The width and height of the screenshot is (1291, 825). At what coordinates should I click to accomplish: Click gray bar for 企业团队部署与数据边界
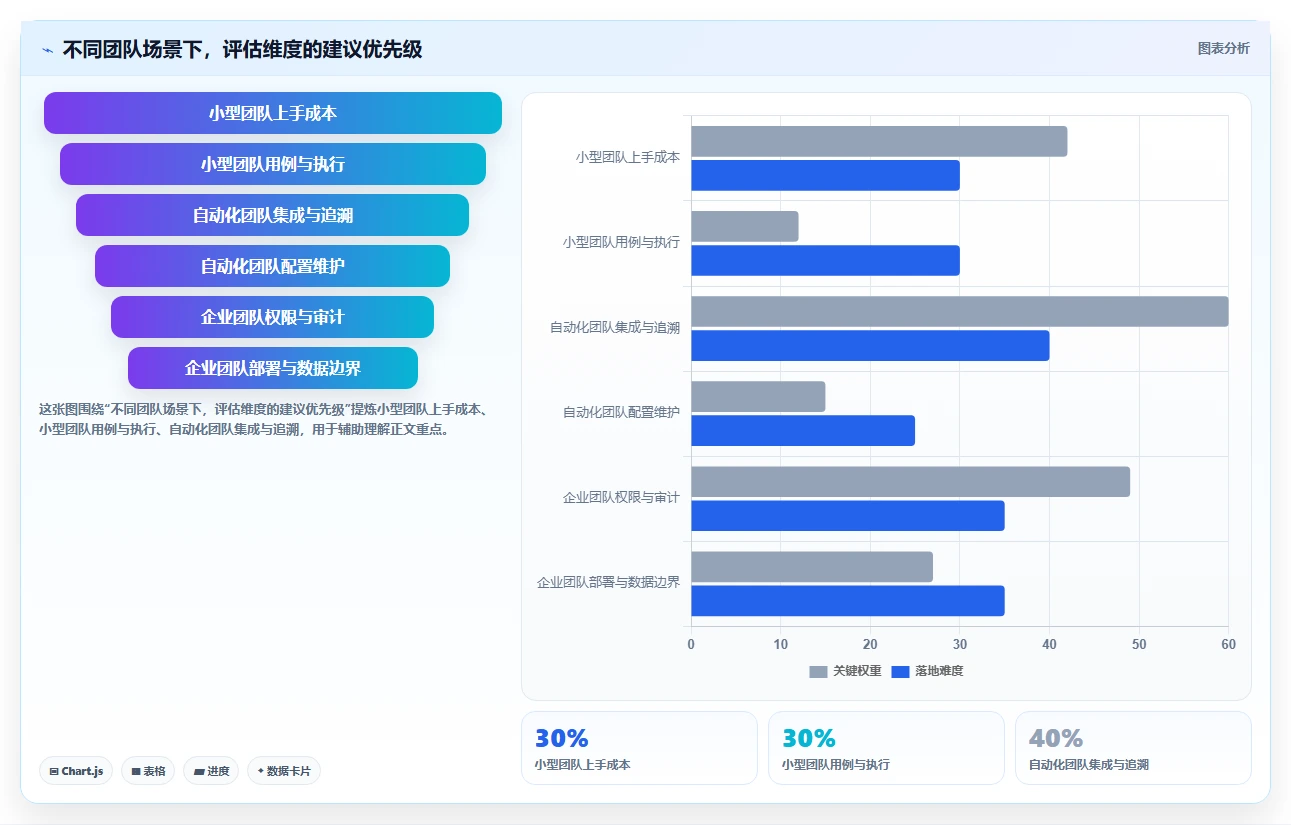click(x=812, y=566)
